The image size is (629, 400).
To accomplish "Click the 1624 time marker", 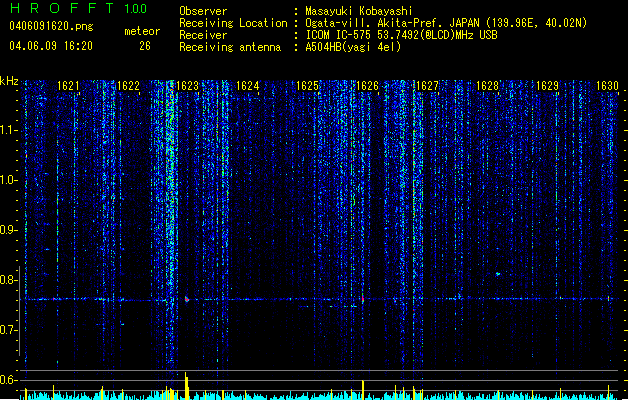I will (248, 86).
